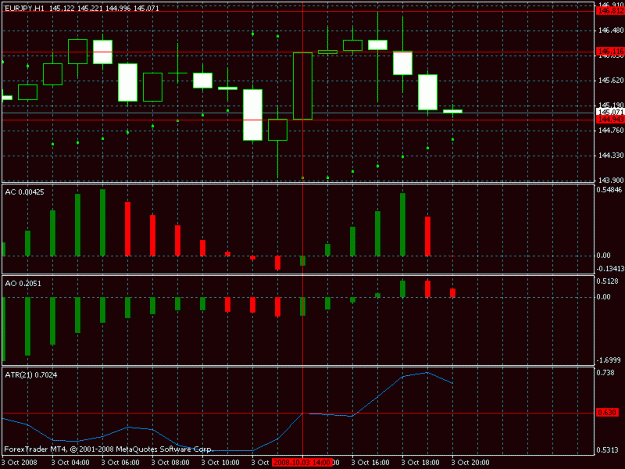
Task: Click the white 145.071 current price tag
Action: coord(610,112)
